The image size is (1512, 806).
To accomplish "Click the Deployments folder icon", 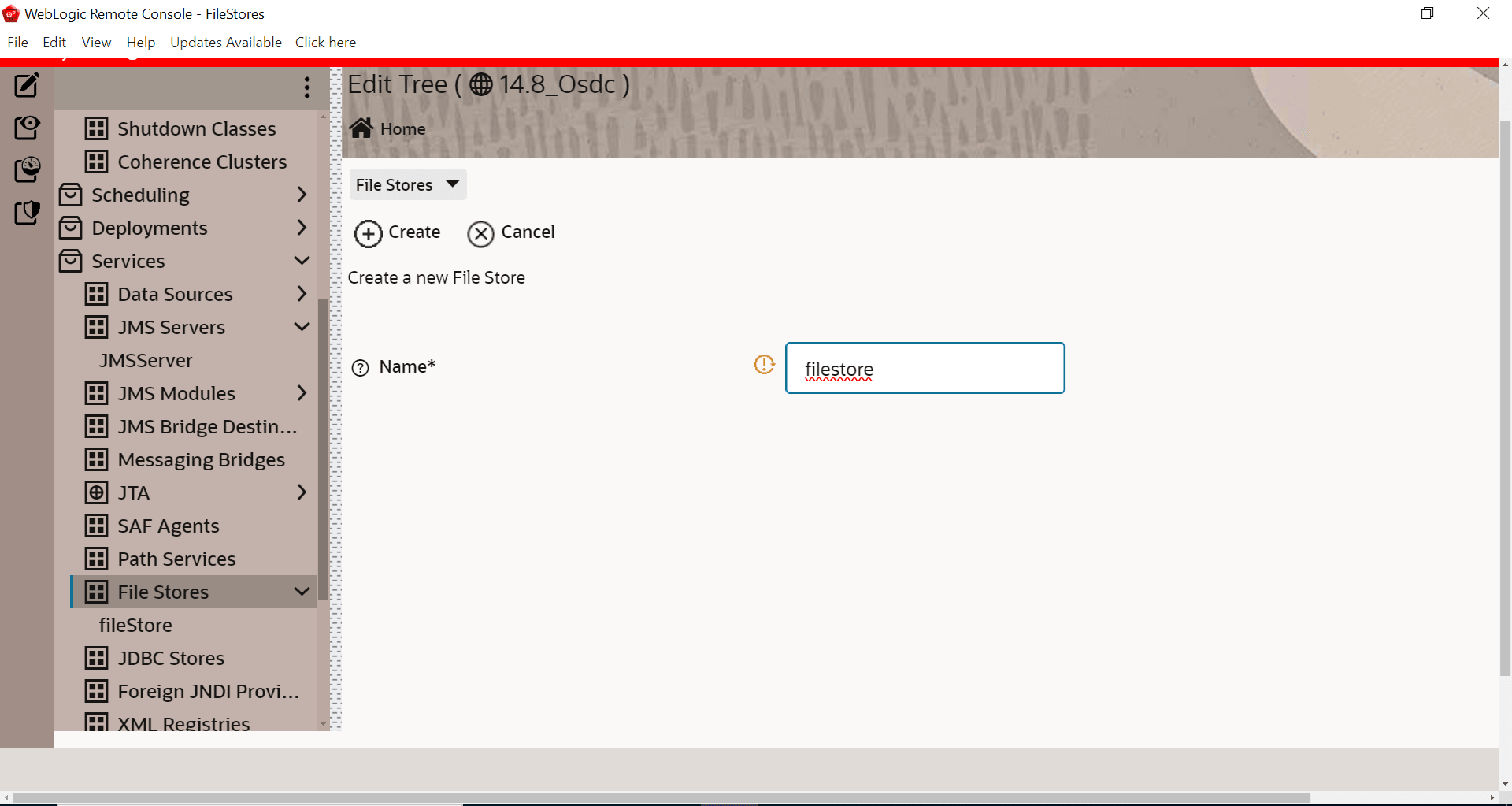I will (71, 228).
